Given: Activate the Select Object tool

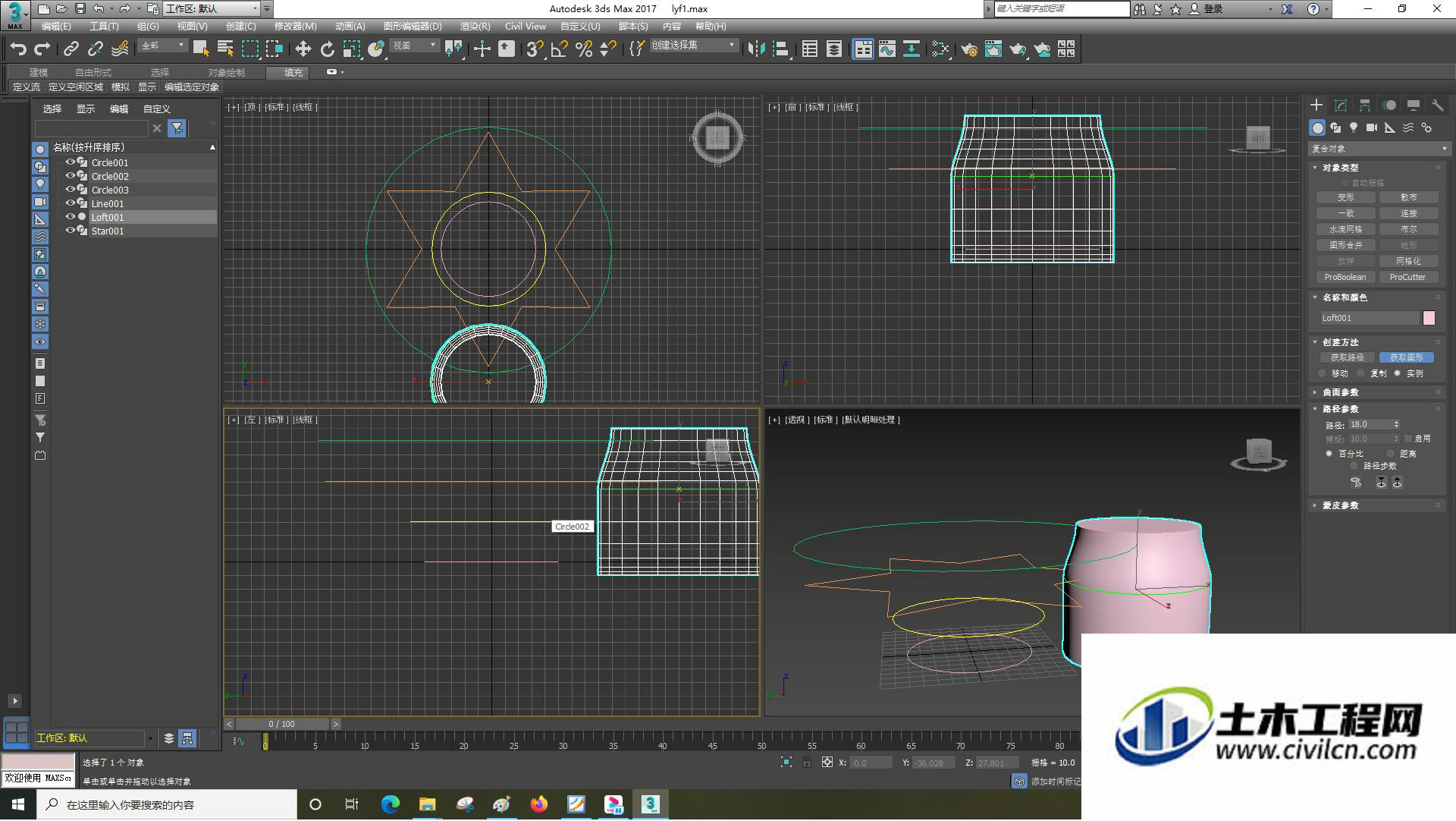Looking at the screenshot, I should click(x=201, y=49).
